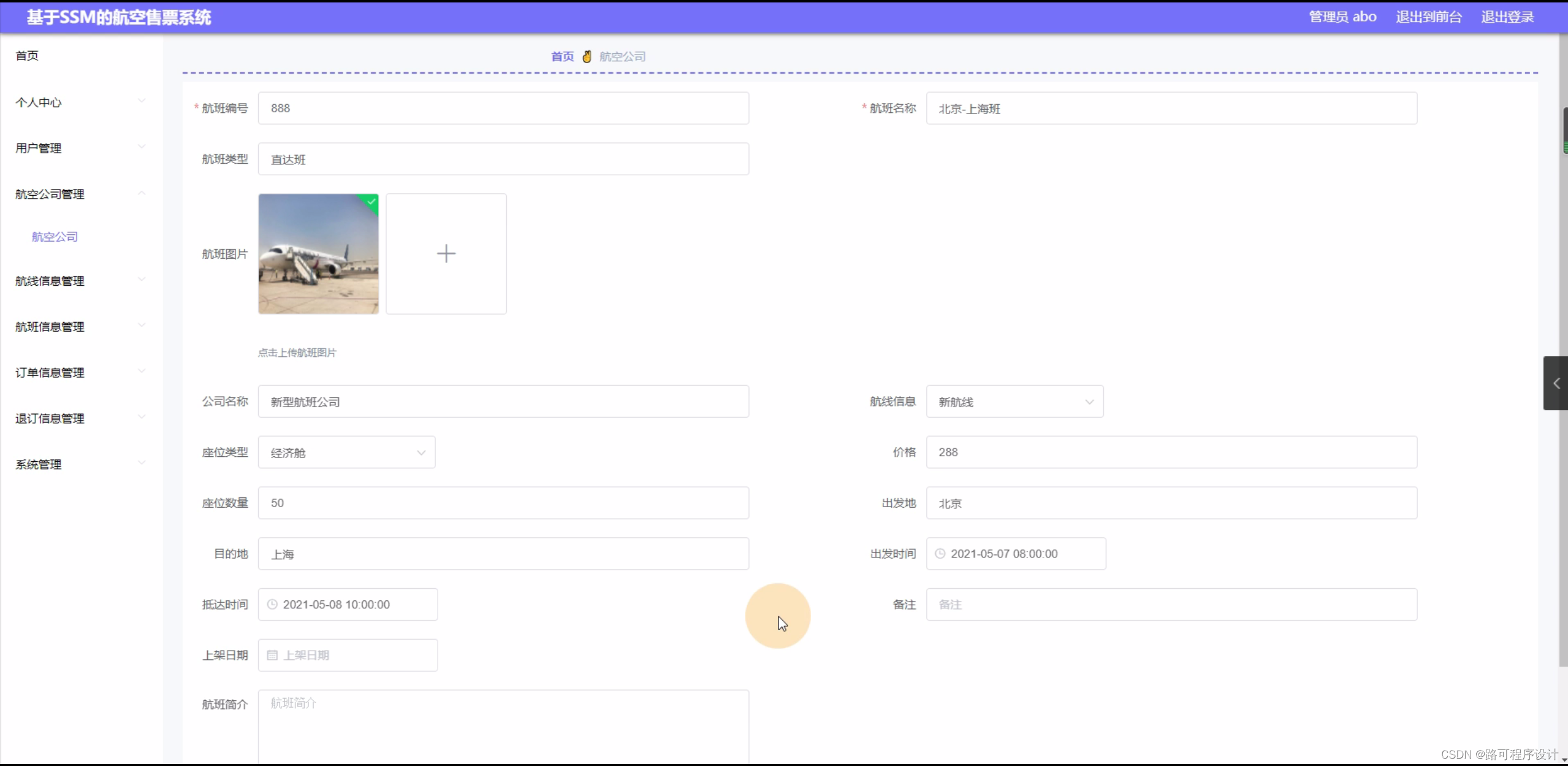The height and width of the screenshot is (766, 1568).
Task: Click the 备注 input field
Action: 1171,604
